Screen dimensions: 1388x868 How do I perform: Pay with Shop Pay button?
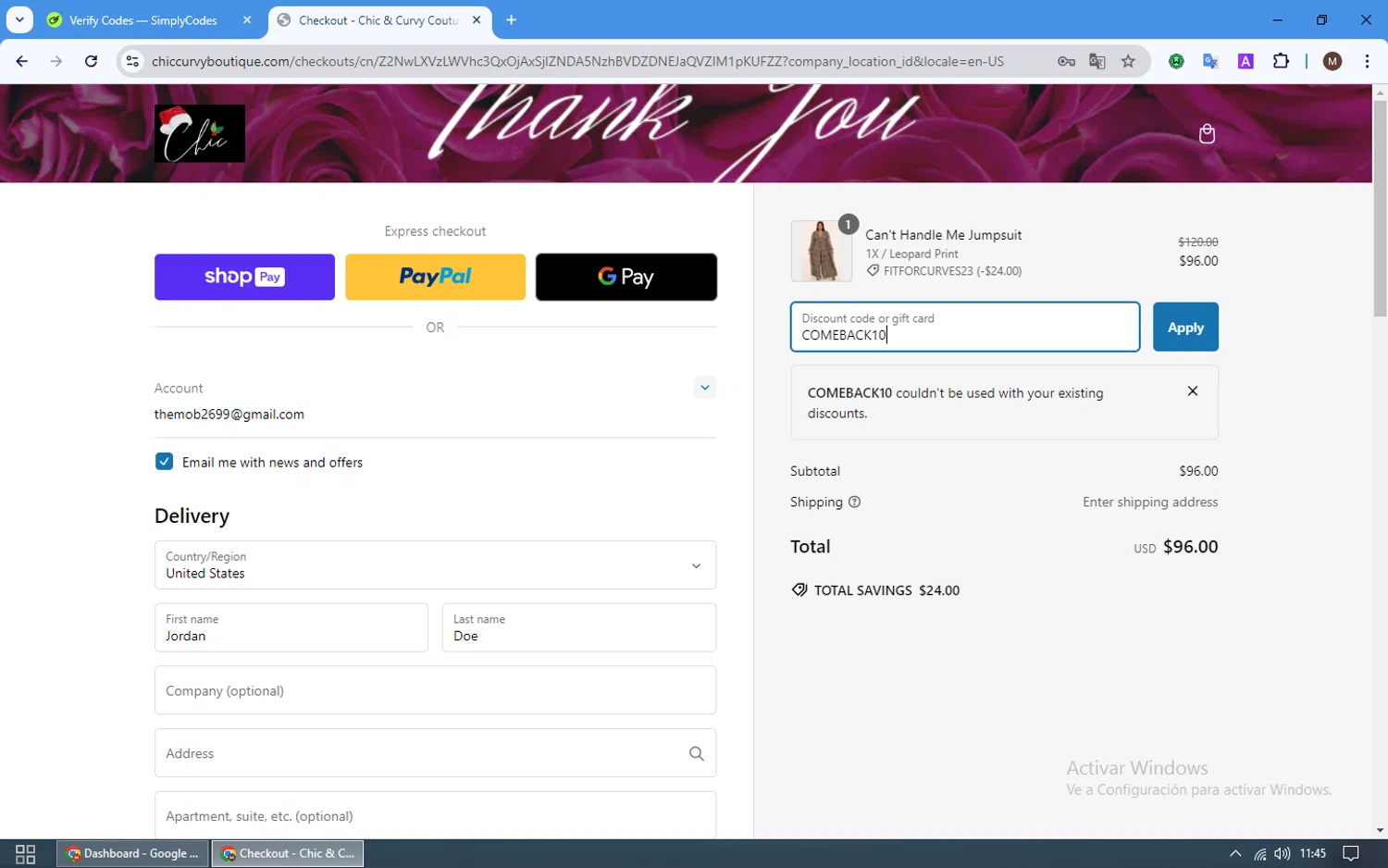pos(244,277)
